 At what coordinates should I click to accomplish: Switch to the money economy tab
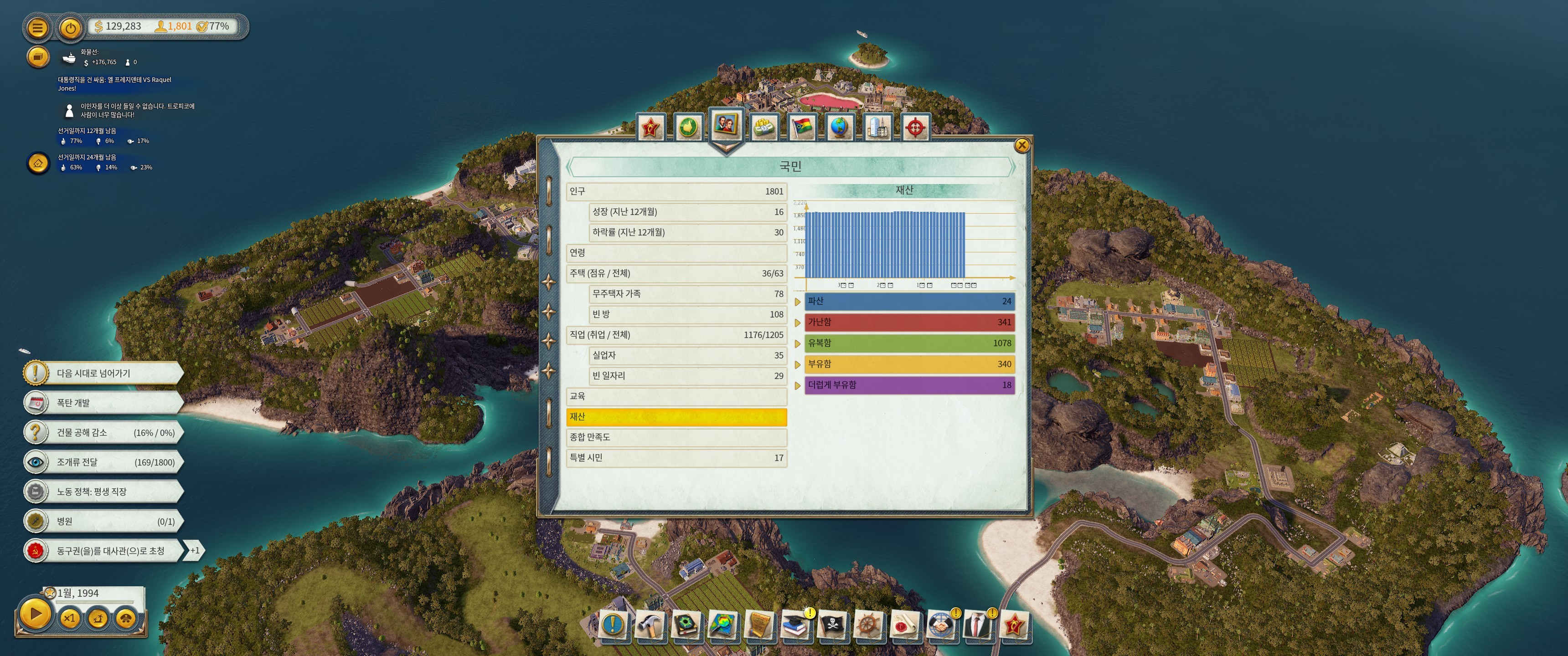[764, 127]
